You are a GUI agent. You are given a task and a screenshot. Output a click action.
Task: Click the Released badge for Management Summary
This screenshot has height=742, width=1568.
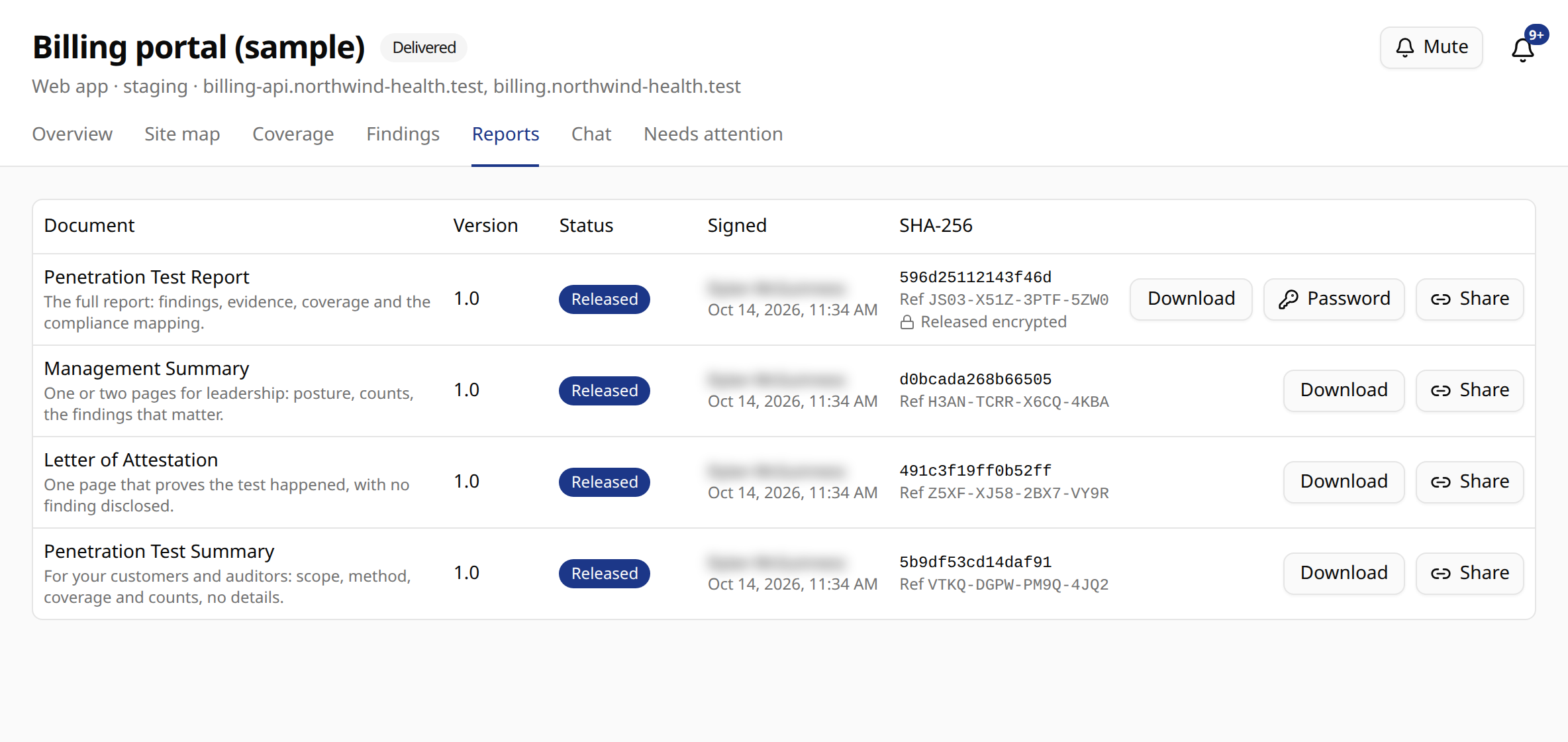tap(605, 391)
